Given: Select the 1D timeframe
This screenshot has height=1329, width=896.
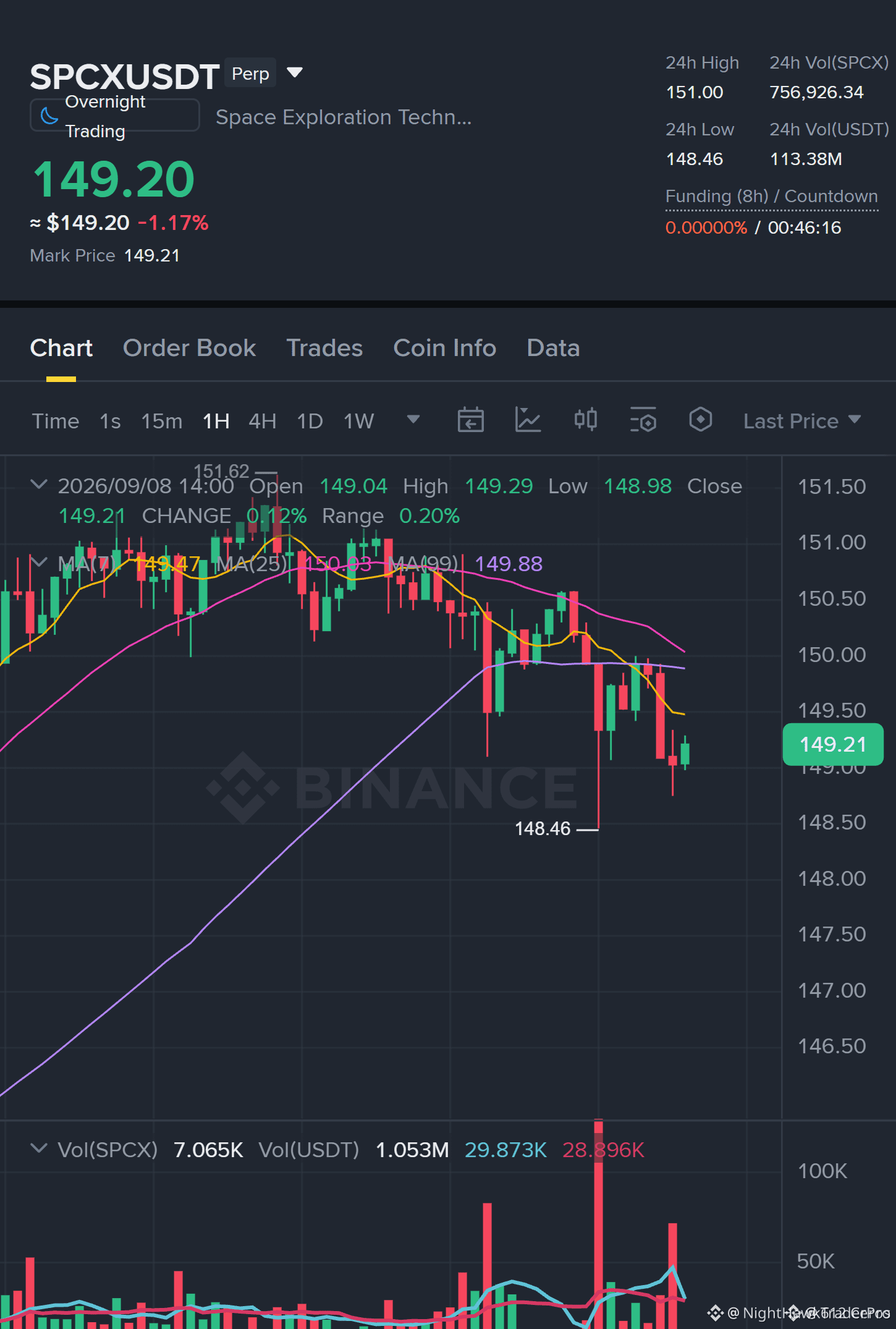Looking at the screenshot, I should click(x=310, y=421).
